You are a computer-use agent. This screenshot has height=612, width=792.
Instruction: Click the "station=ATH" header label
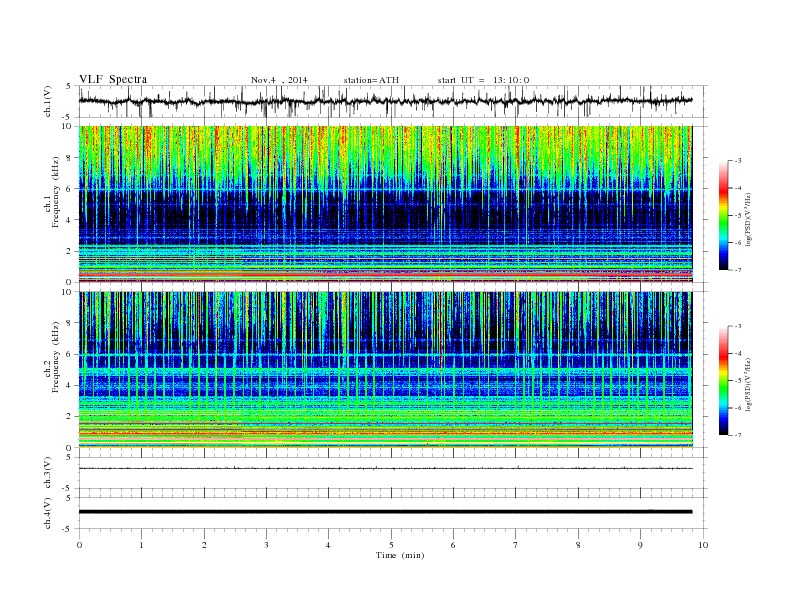[x=371, y=80]
